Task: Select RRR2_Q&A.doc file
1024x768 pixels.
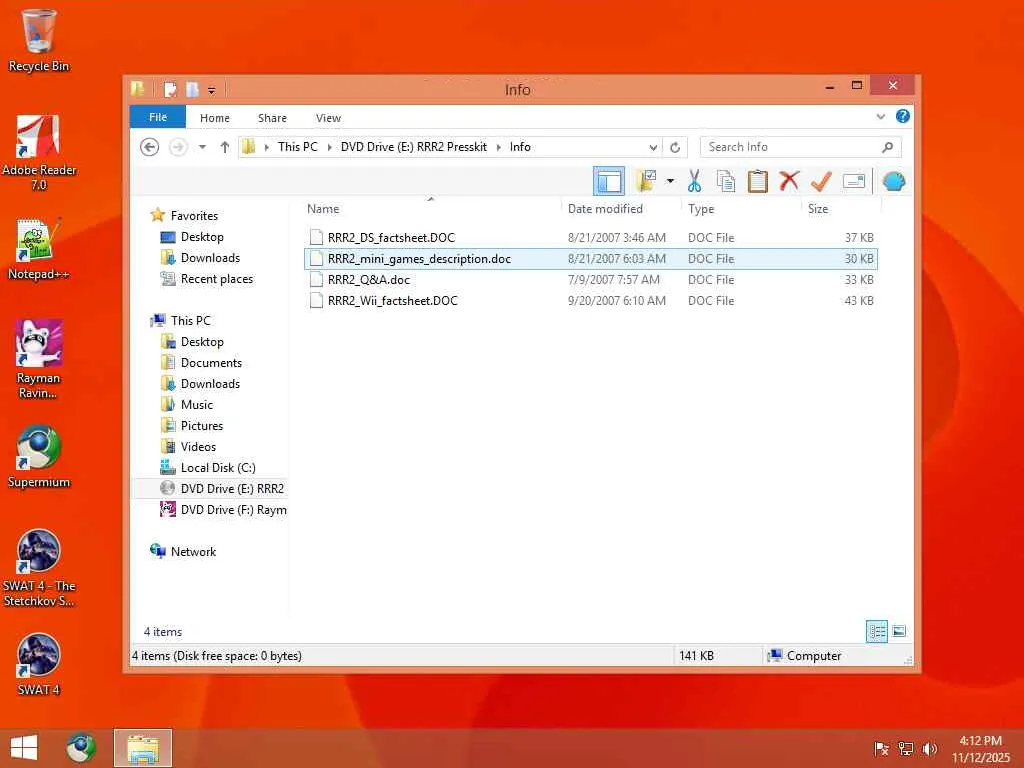Action: pyautogui.click(x=591, y=280)
